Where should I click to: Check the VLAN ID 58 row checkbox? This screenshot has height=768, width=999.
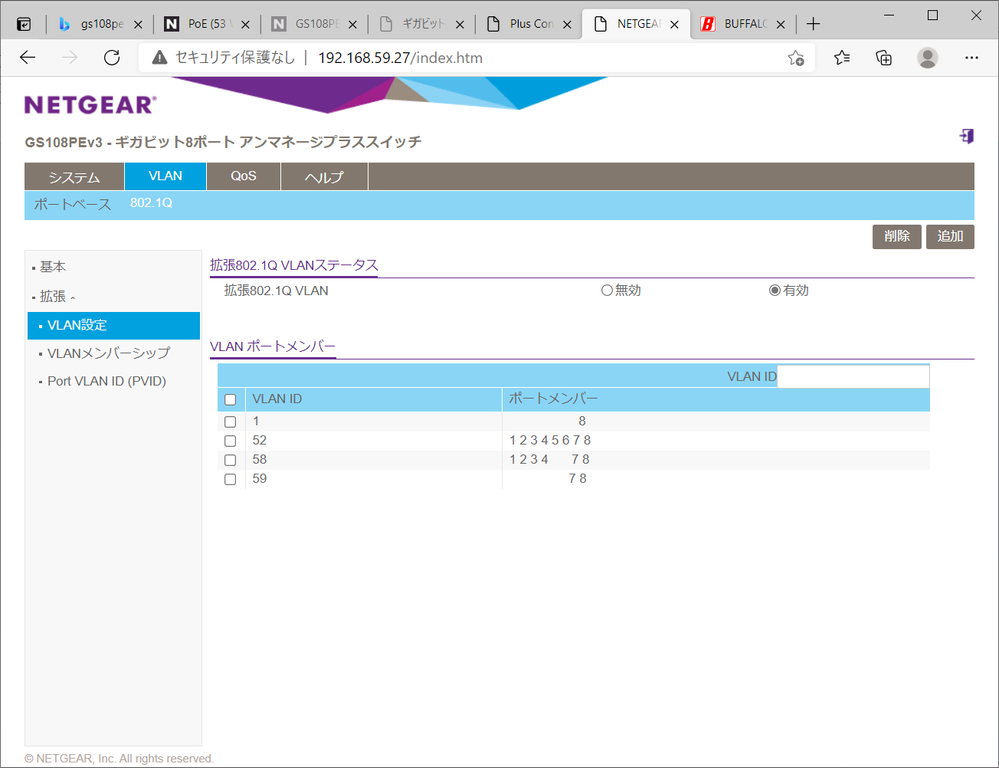(231, 460)
